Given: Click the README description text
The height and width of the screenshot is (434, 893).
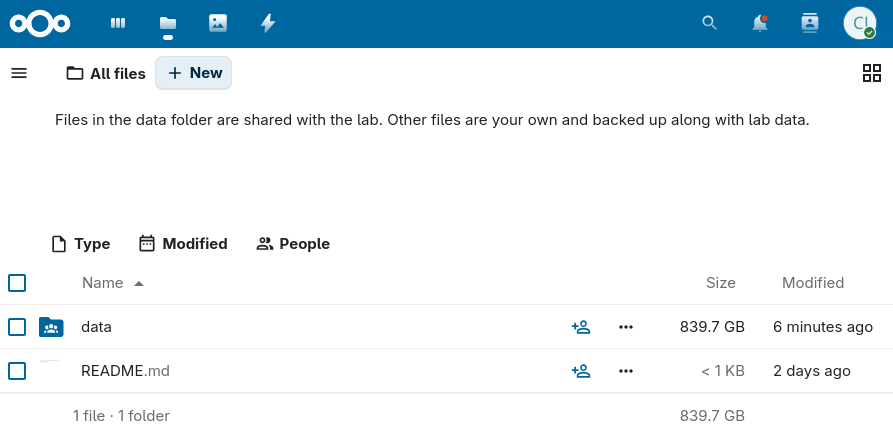Looking at the screenshot, I should tap(432, 121).
